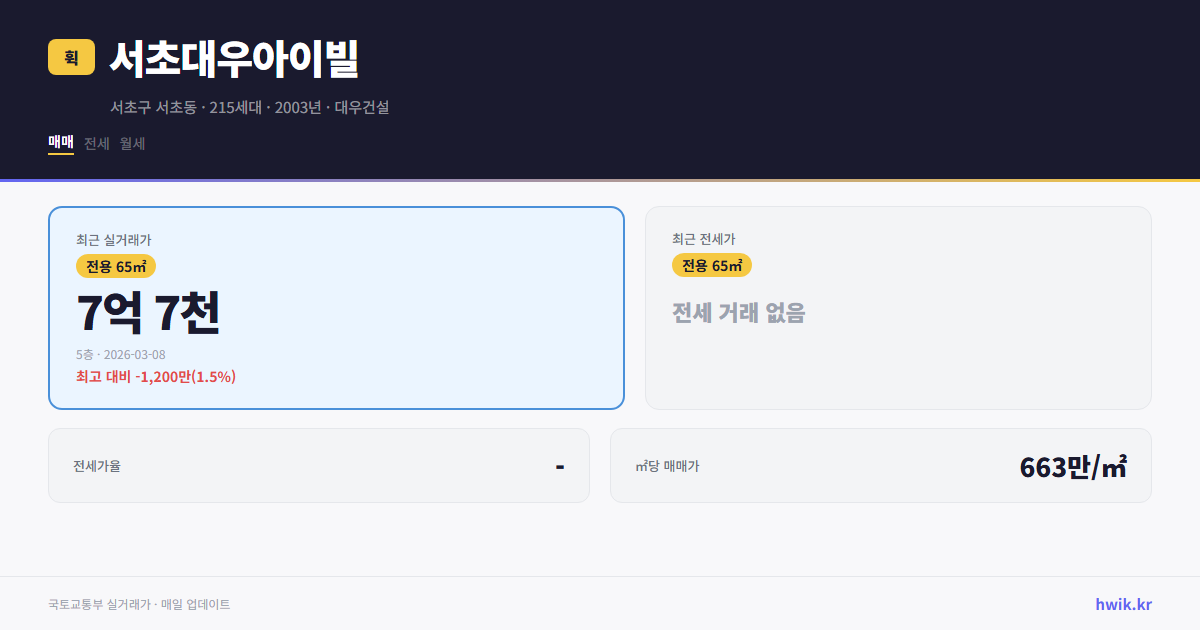Viewport: 1200px width, 630px height.
Task: Open the 최근 전세가 card
Action: pos(898,307)
